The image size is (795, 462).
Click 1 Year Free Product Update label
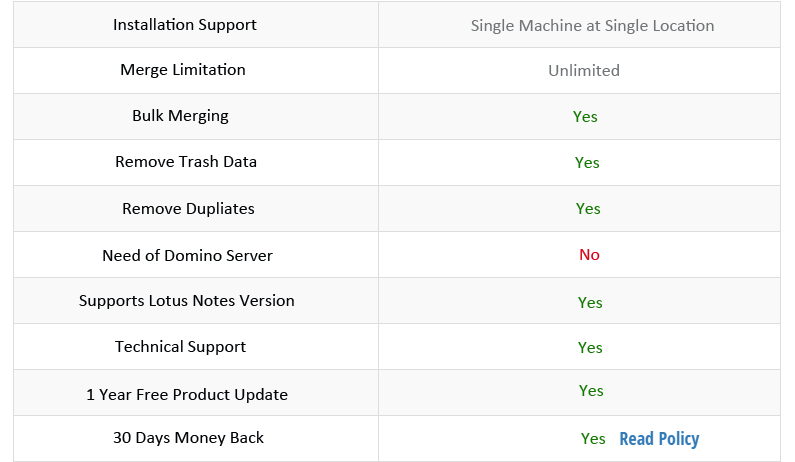point(187,395)
